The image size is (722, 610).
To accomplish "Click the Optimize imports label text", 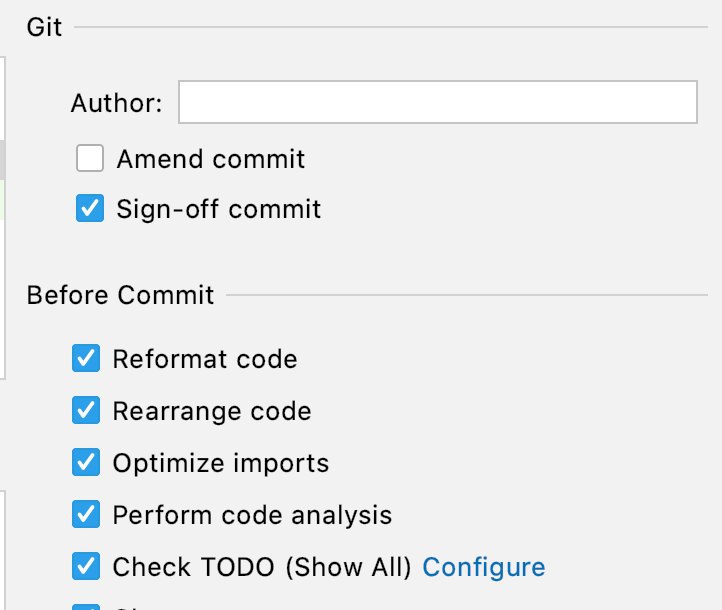I will 221,463.
